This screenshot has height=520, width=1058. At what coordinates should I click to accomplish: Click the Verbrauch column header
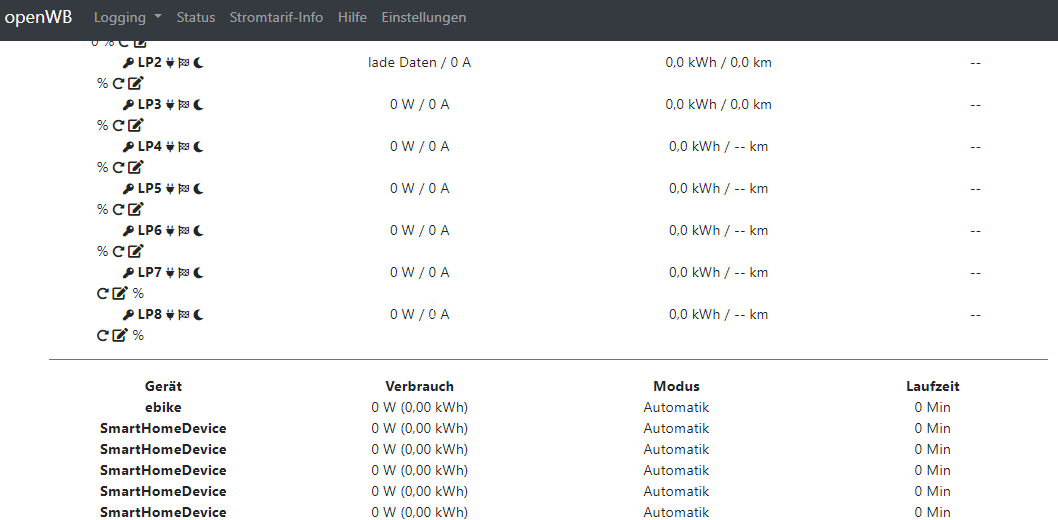click(419, 386)
